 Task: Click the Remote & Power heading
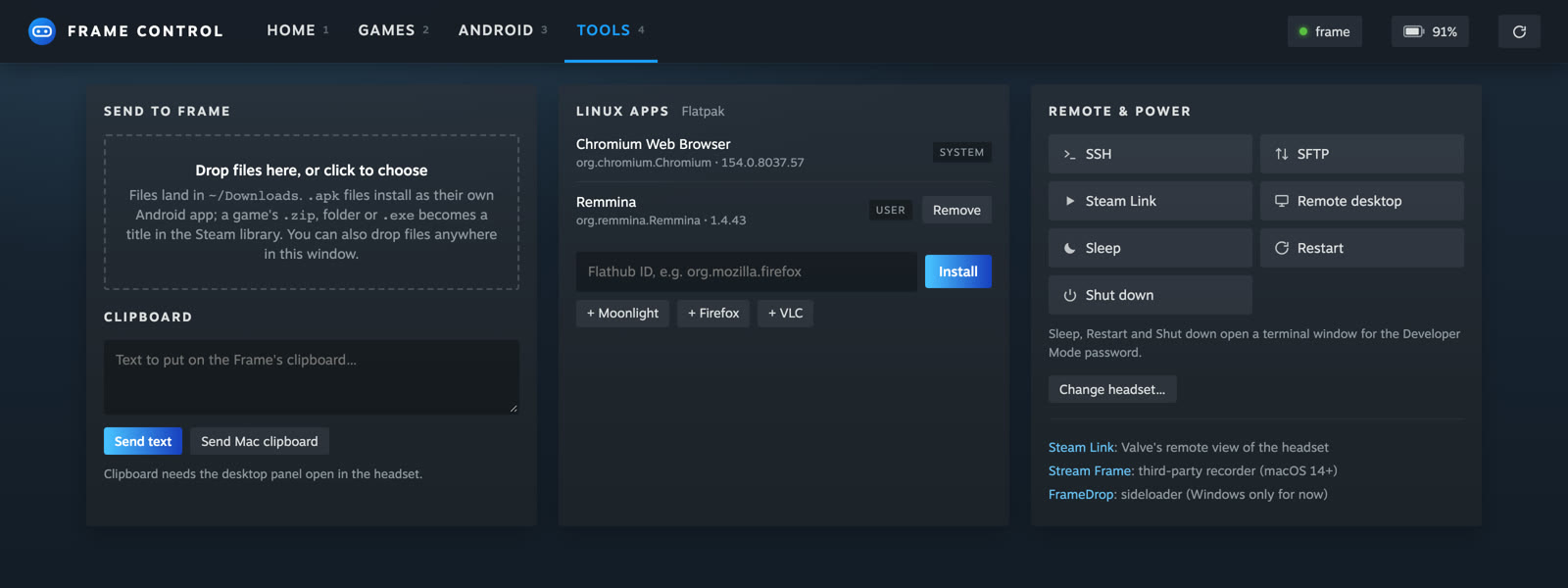(x=1119, y=111)
